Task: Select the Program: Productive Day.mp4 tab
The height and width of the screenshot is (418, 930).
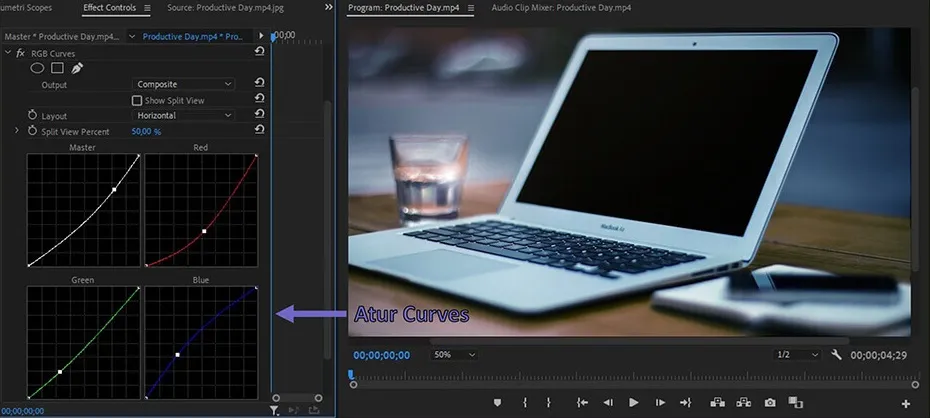Action: pos(403,8)
